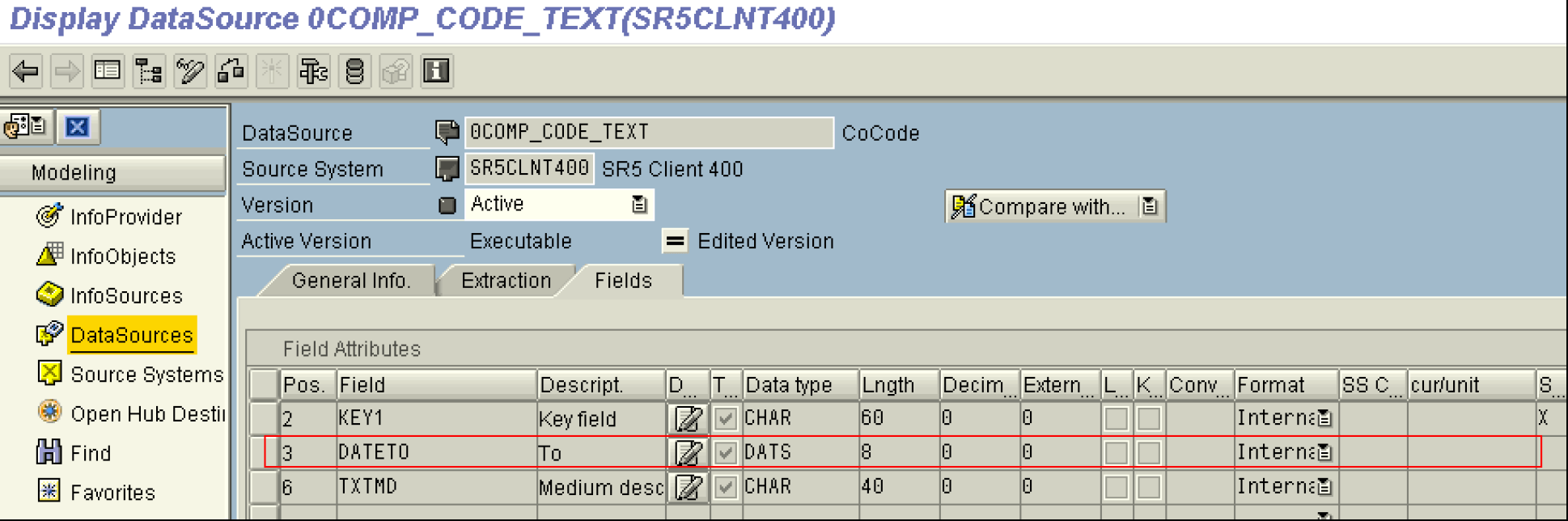The width and height of the screenshot is (1568, 521).
Task: Click source system icon next to SR5CLNT400
Action: click(447, 168)
